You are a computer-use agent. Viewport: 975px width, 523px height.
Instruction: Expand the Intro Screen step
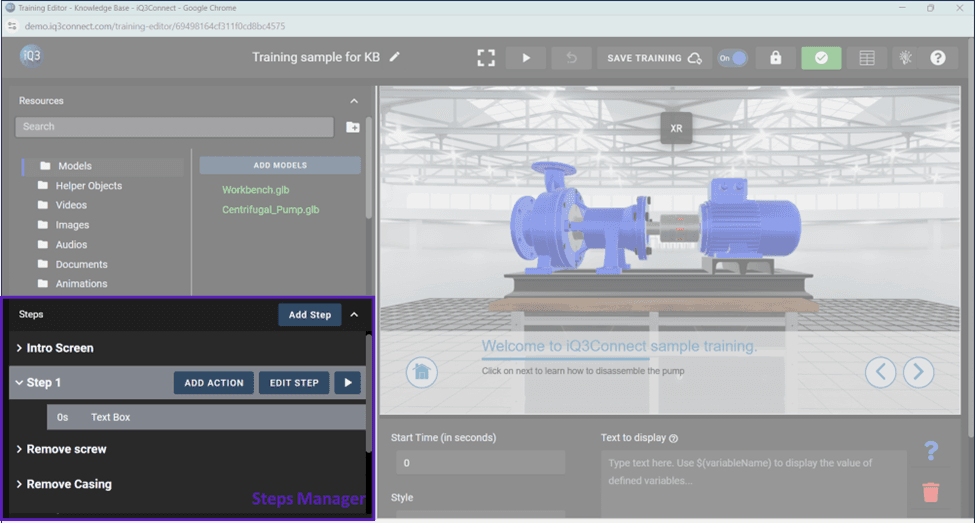click(x=19, y=348)
